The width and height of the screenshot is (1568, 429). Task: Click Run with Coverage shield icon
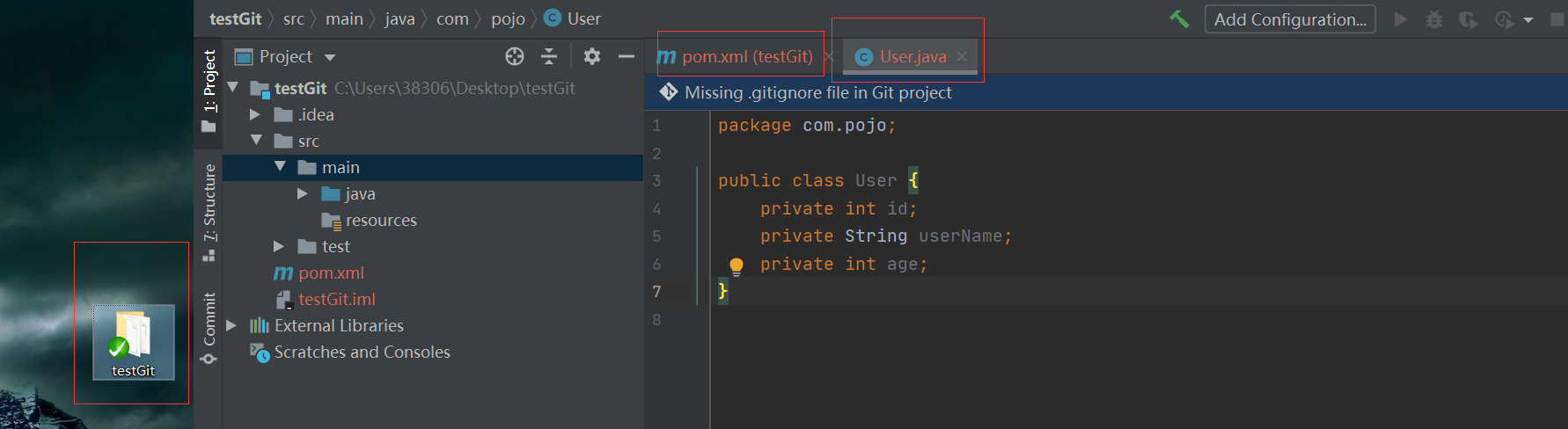click(1468, 19)
